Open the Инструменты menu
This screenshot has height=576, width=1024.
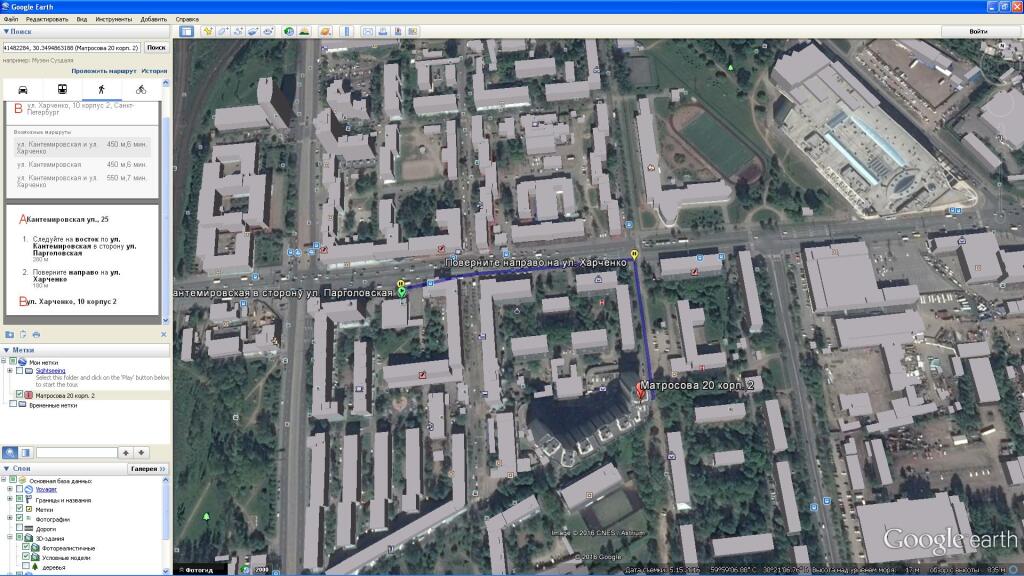(114, 19)
